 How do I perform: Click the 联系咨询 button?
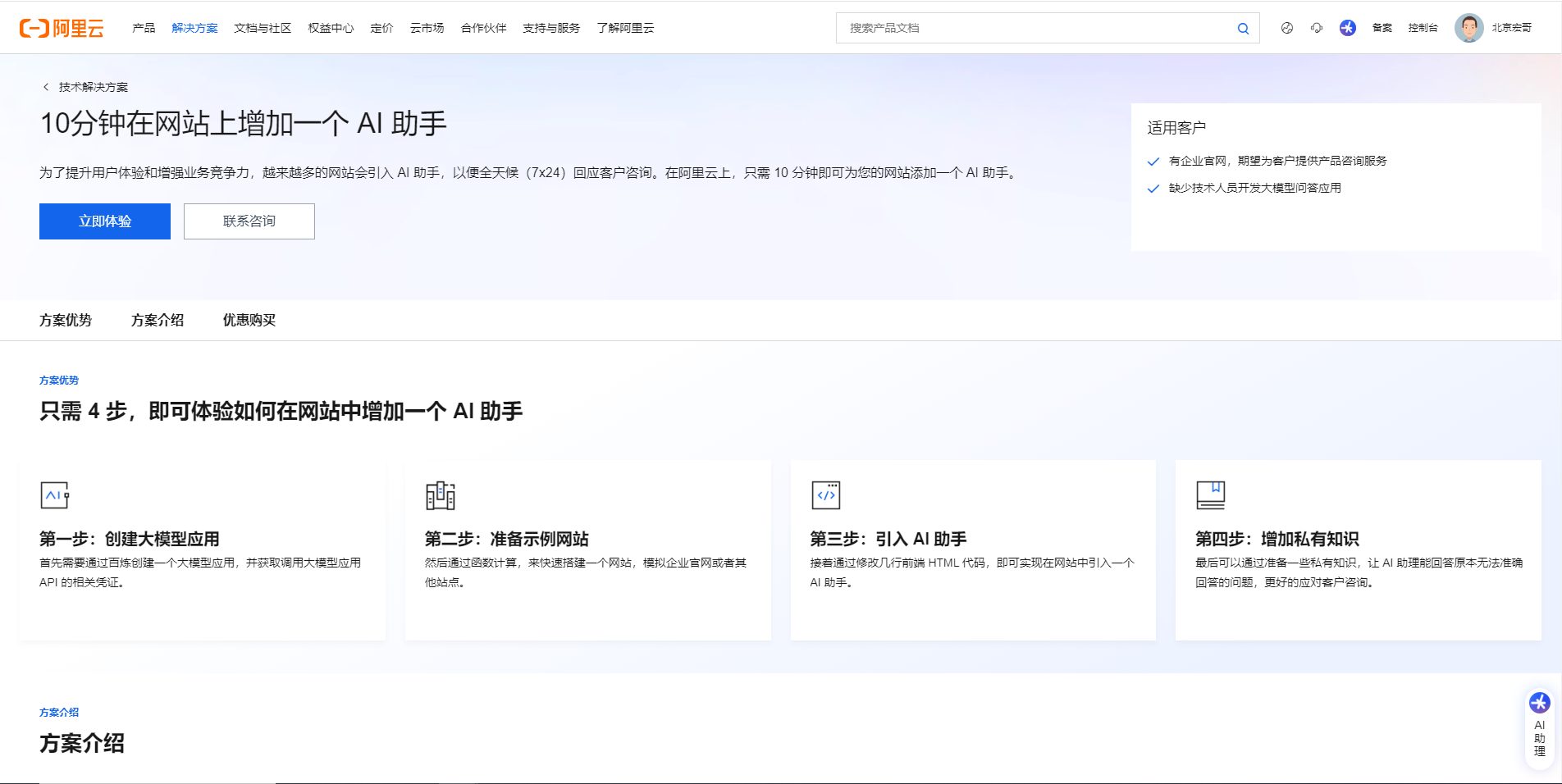tap(249, 221)
